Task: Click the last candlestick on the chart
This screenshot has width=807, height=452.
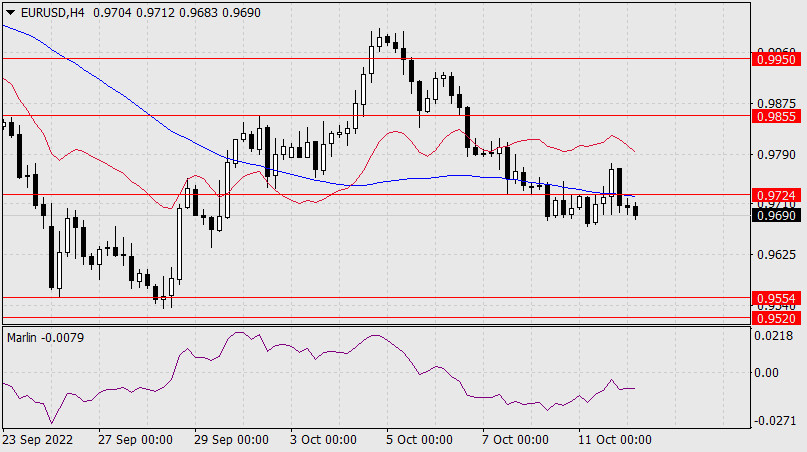Action: [x=636, y=211]
